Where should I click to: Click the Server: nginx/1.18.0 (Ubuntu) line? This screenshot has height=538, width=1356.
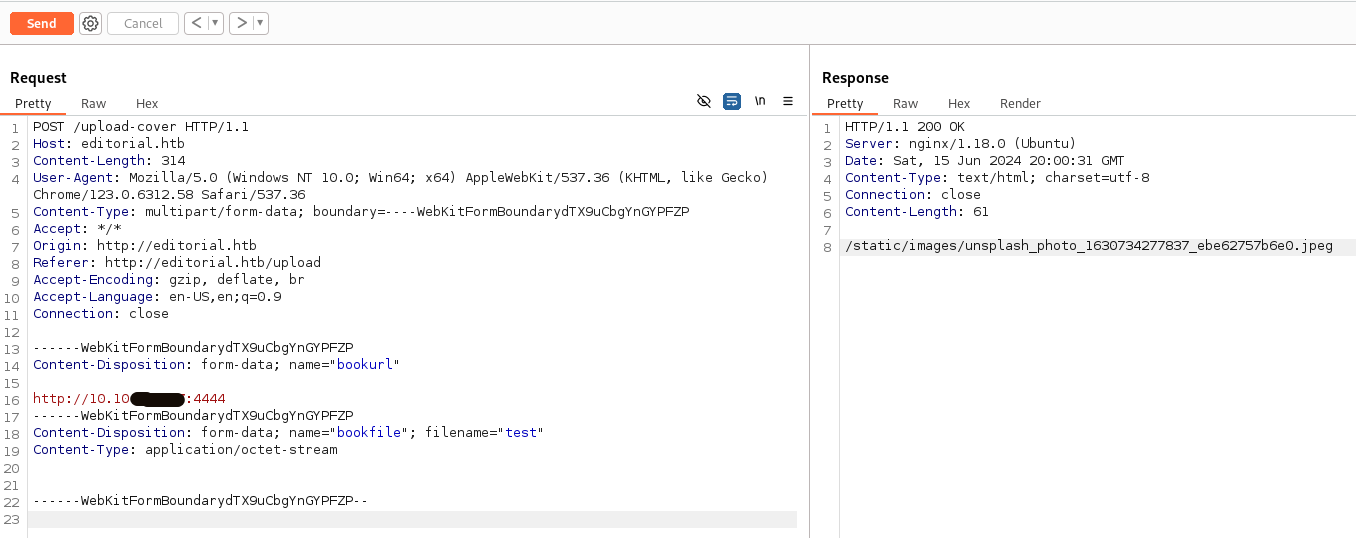tap(961, 144)
